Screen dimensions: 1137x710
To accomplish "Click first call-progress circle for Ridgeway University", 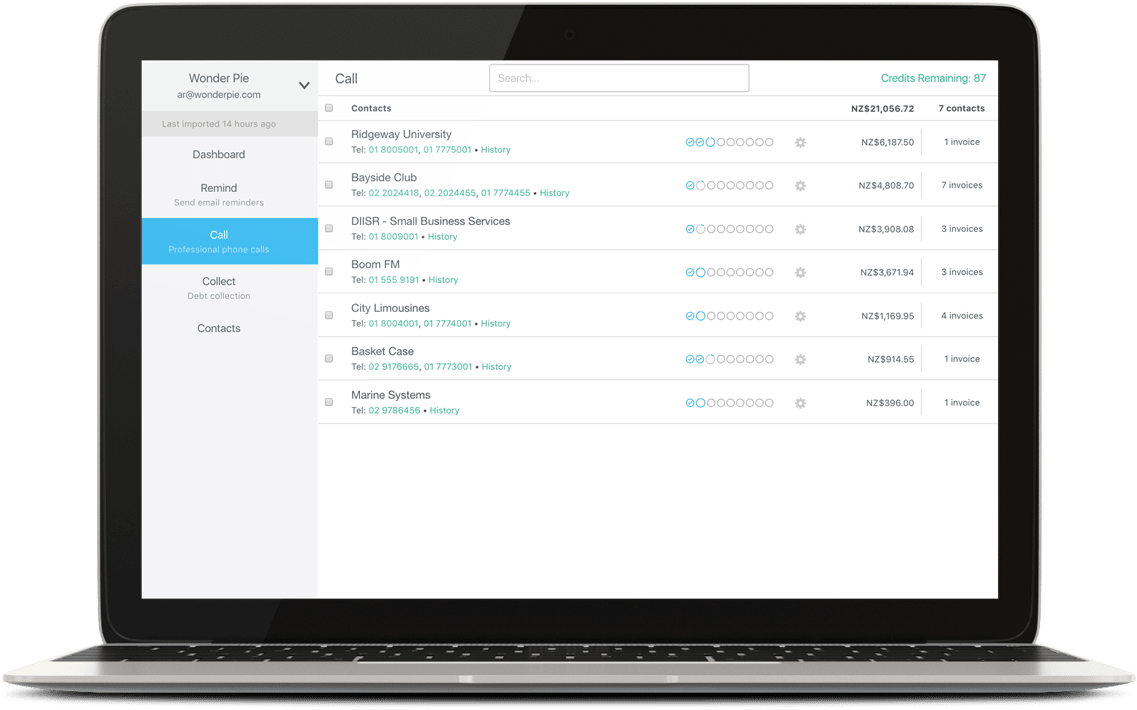I will (x=690, y=142).
